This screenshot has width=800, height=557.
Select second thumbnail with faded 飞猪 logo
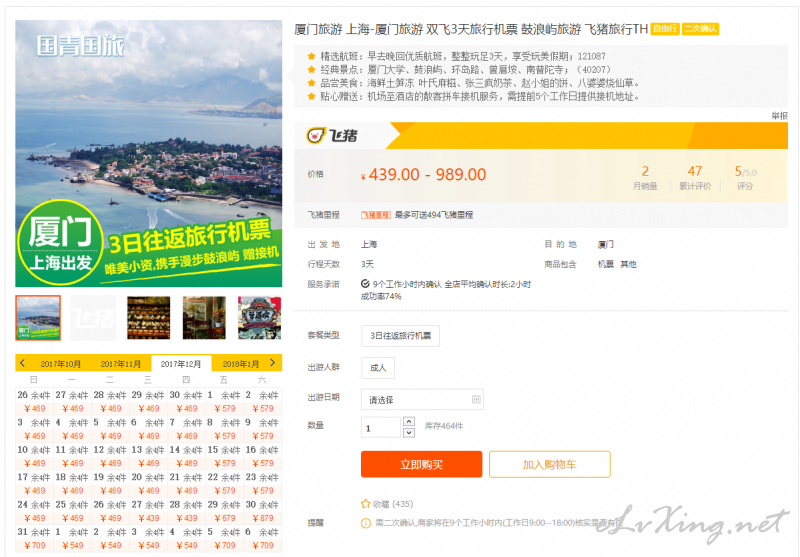[93, 318]
